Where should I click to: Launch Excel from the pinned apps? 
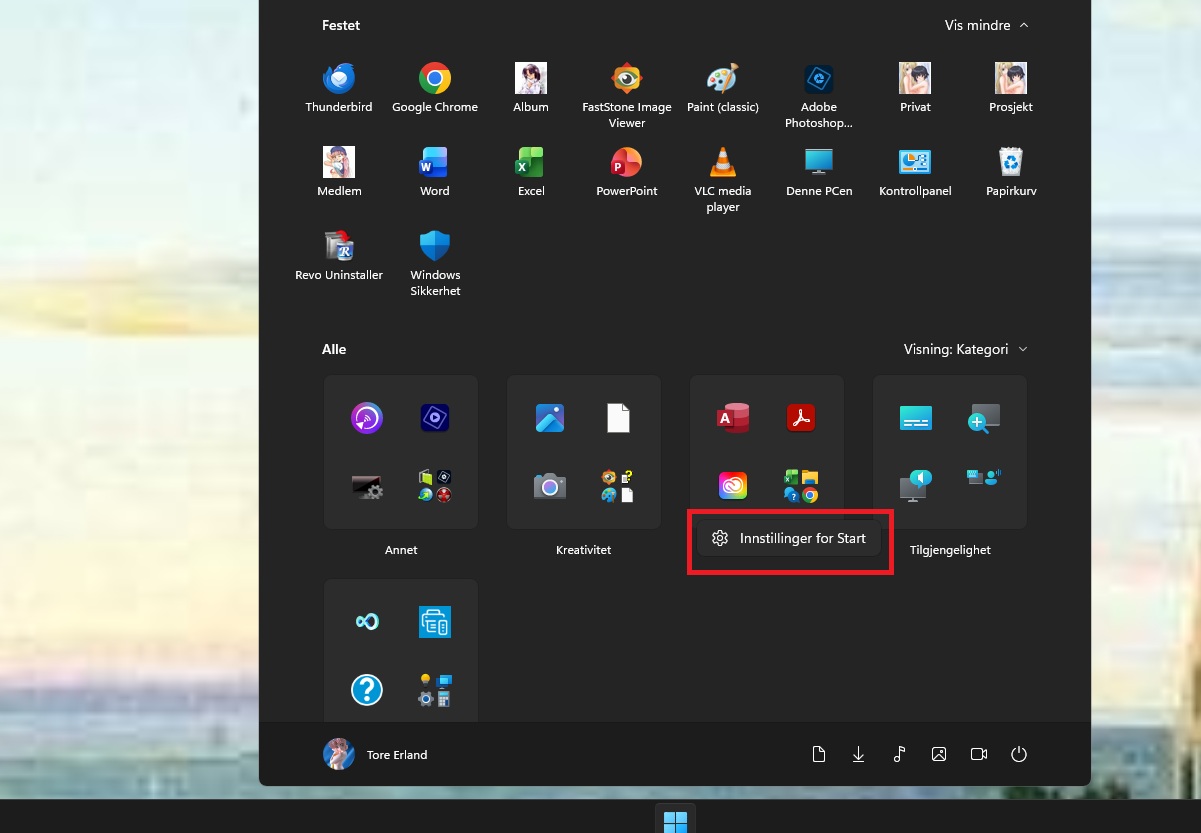point(531,173)
